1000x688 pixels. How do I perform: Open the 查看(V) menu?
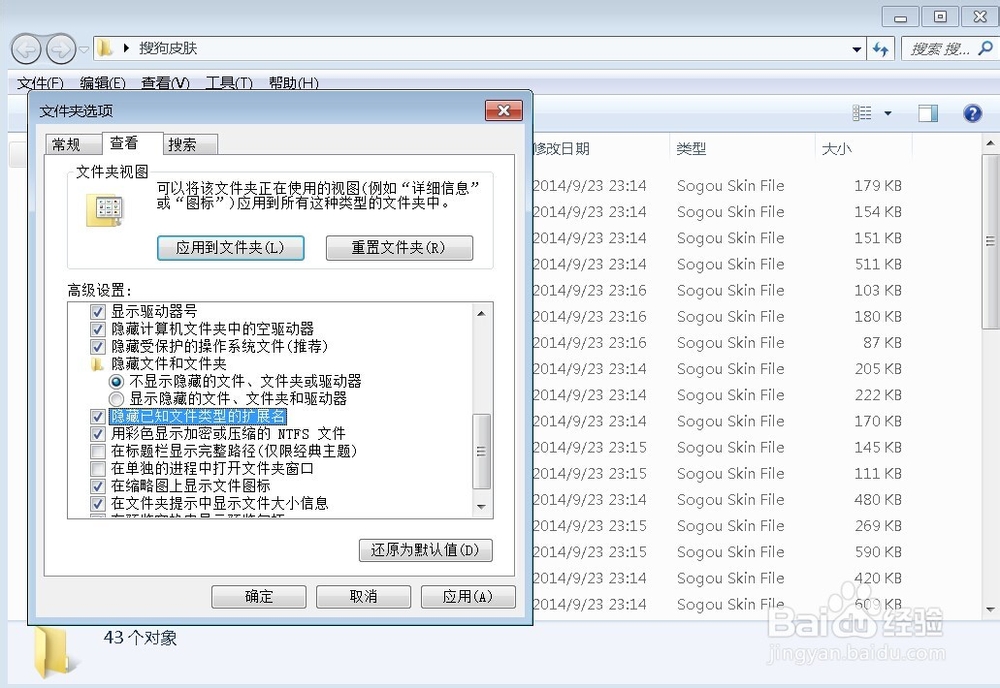pyautogui.click(x=165, y=83)
